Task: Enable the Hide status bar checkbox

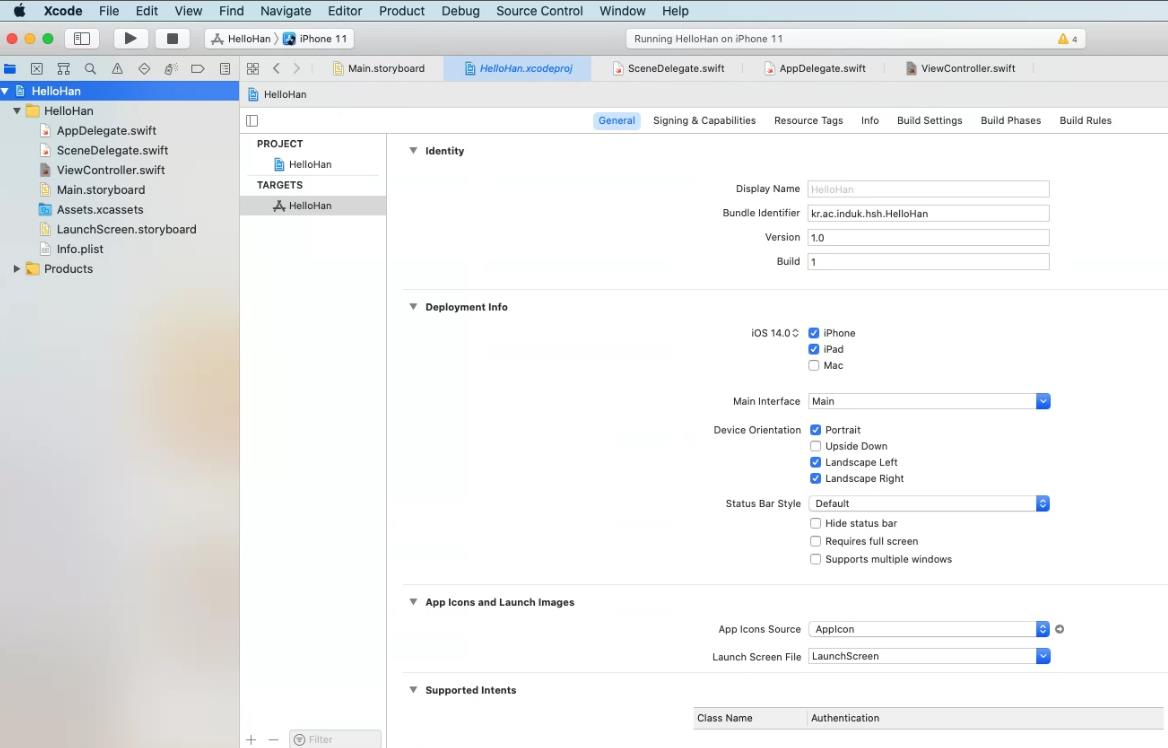Action: tap(816, 524)
